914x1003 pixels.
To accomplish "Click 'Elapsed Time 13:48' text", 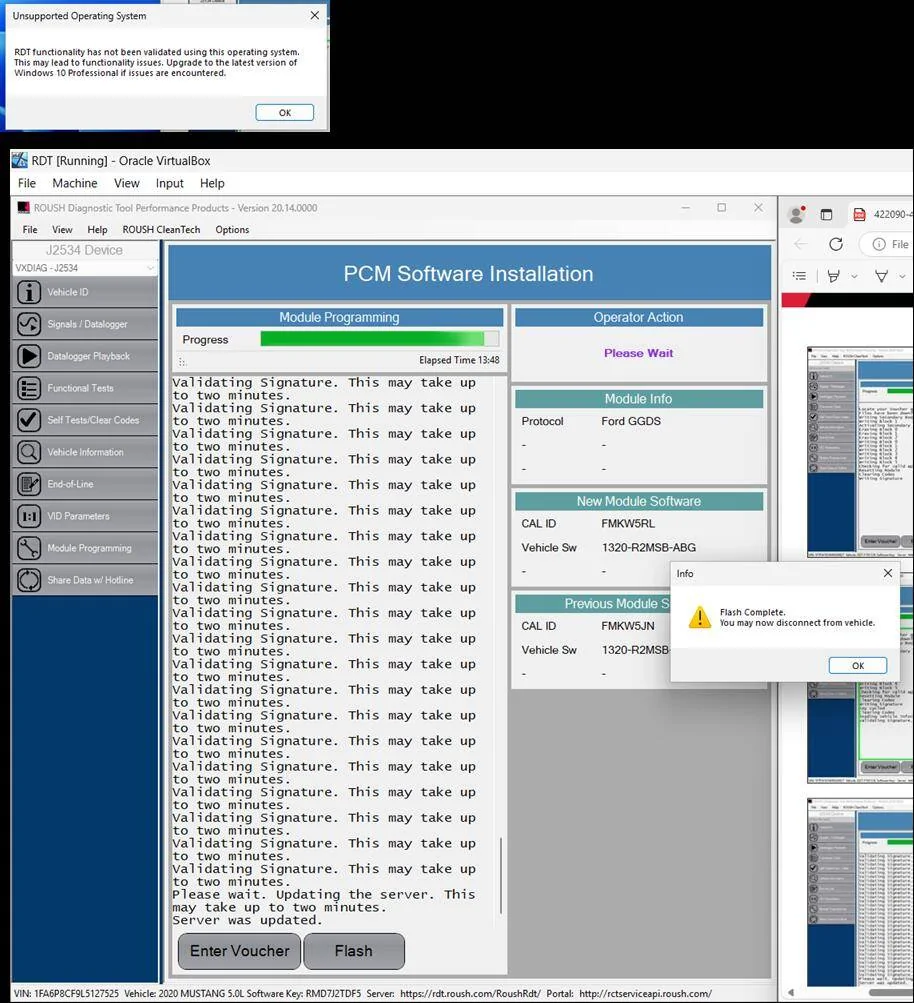I will click(459, 360).
